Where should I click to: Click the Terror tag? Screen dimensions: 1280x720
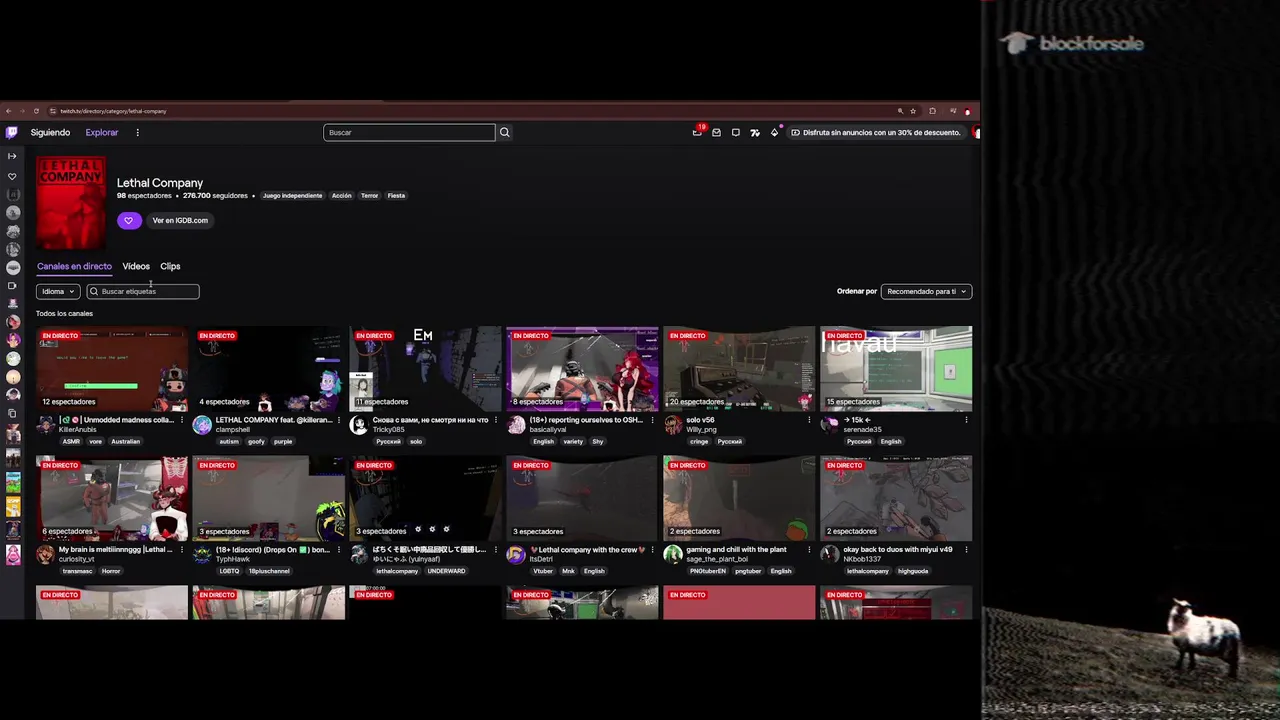point(370,196)
